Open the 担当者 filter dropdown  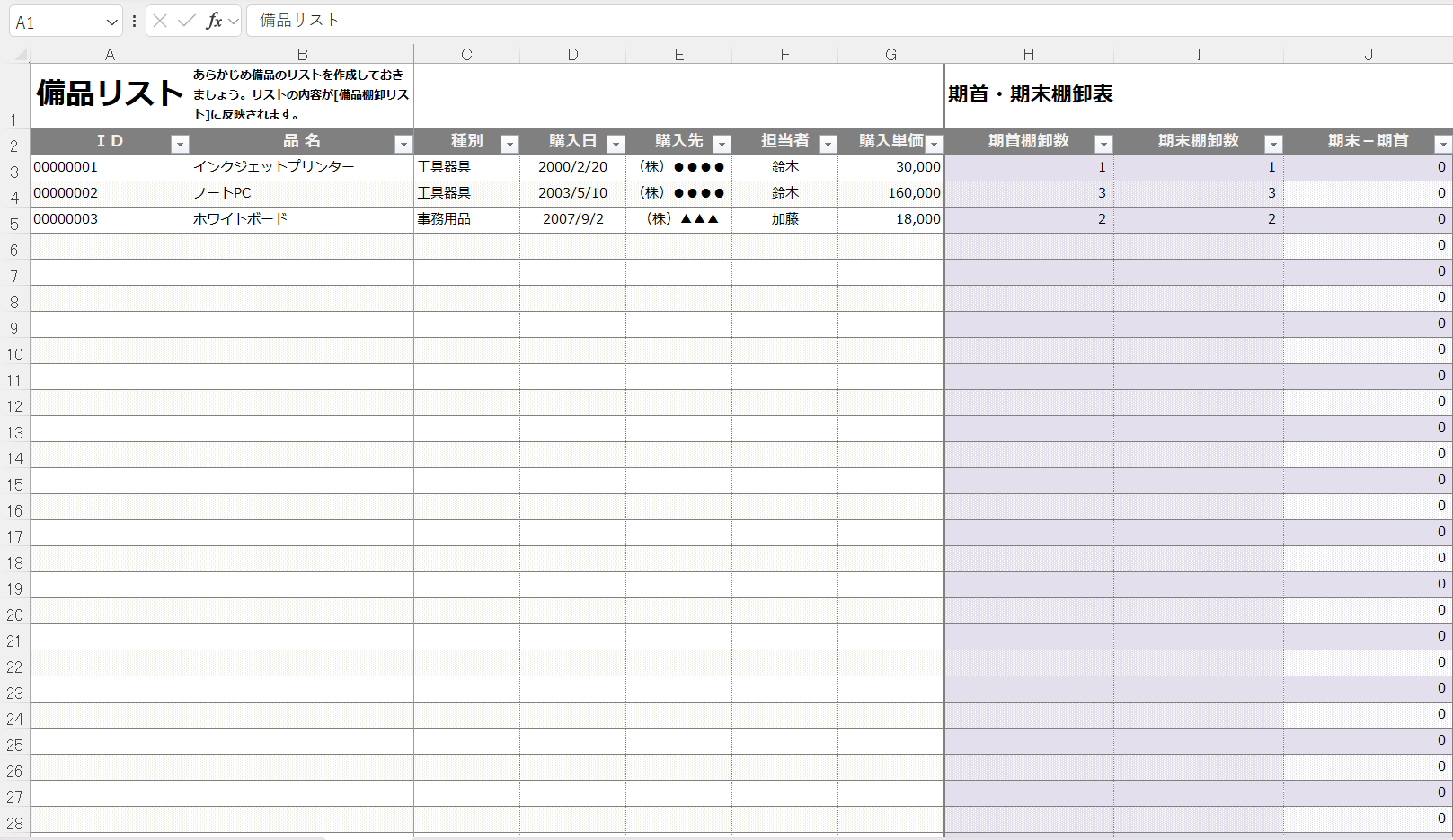click(828, 144)
